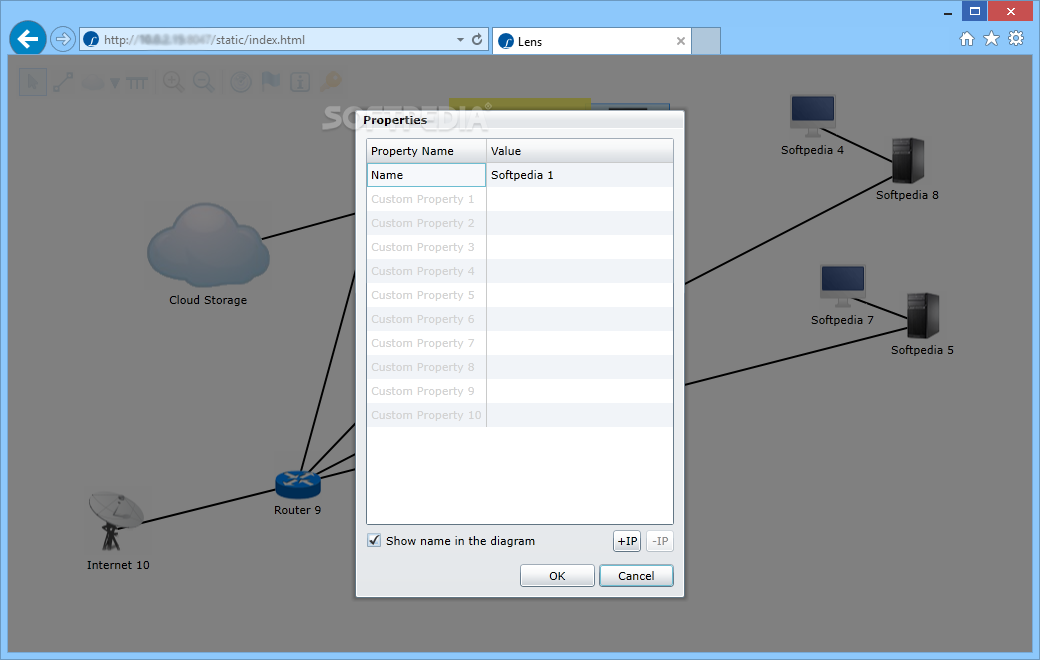Select Custom Property 8 row
Image resolution: width=1040 pixels, height=660 pixels.
click(x=520, y=367)
